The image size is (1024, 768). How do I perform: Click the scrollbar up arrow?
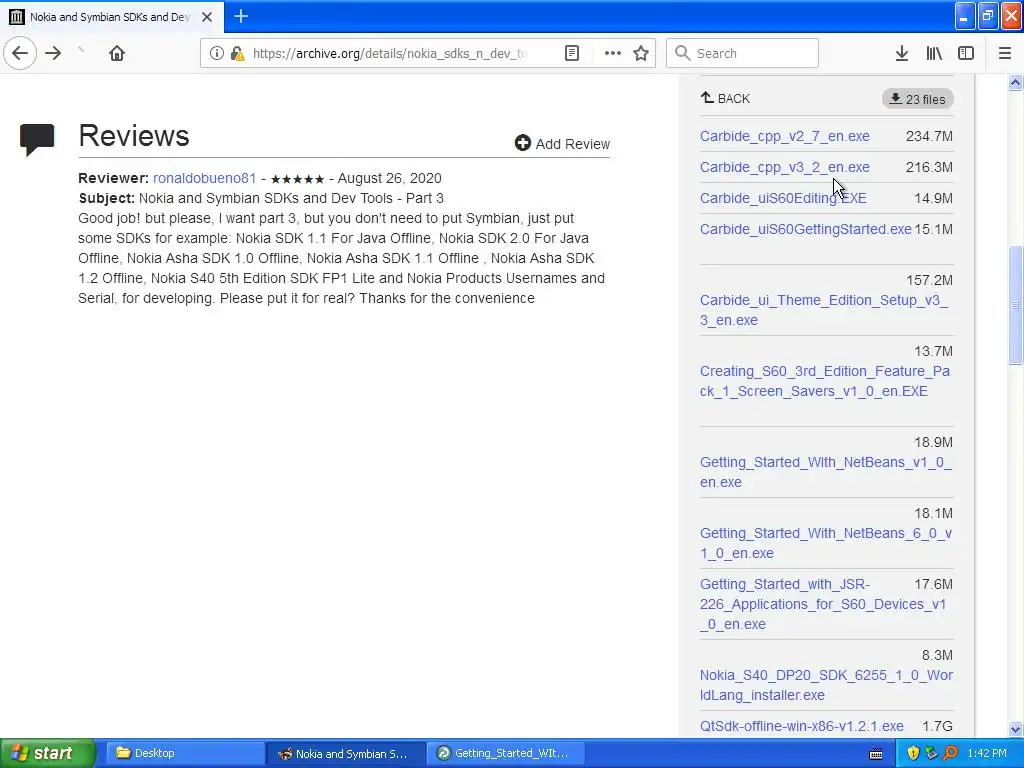(x=1015, y=82)
